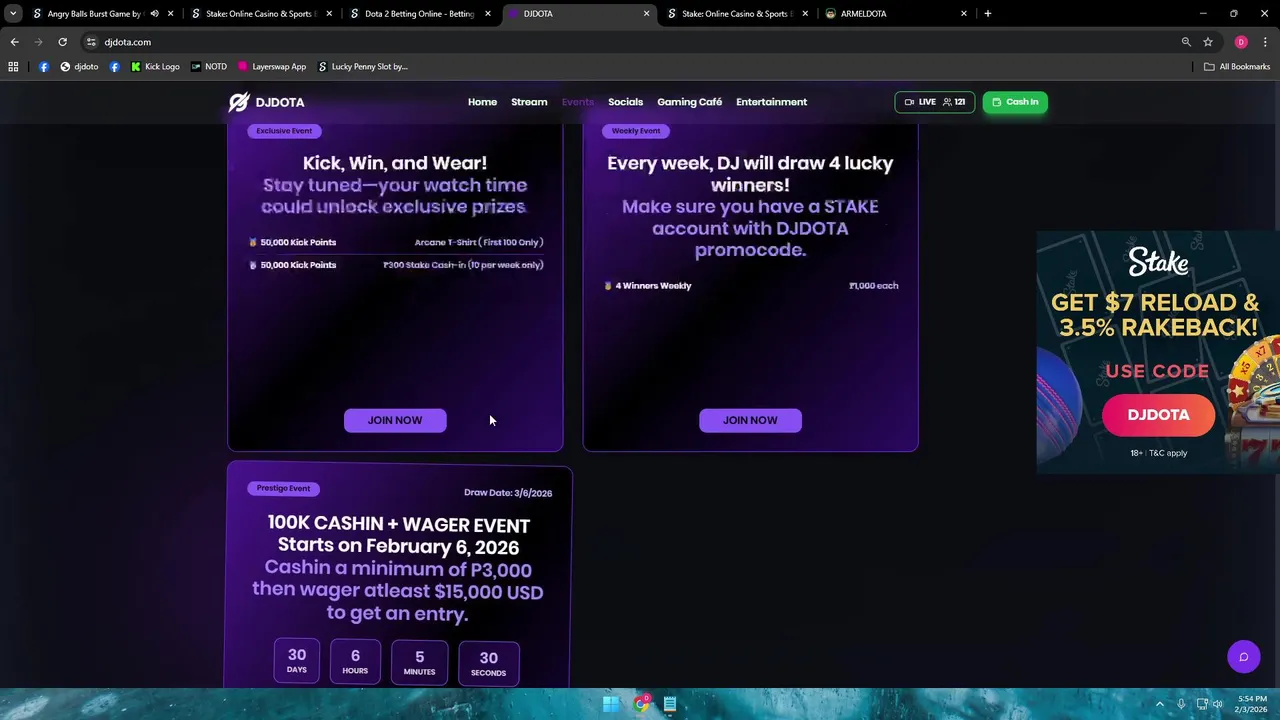Join the Kick, Win, and Wear event
This screenshot has width=1280, height=720.
[x=395, y=420]
